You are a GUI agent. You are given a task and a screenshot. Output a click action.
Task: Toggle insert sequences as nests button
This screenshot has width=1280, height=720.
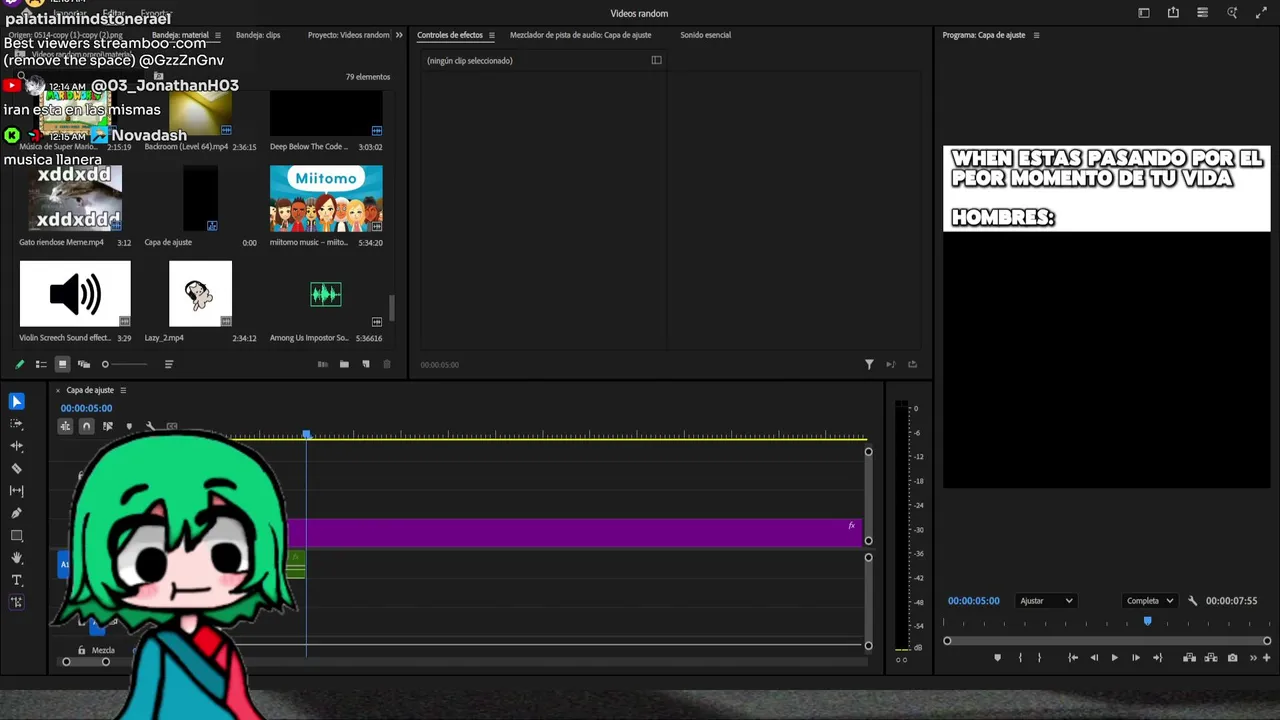65,426
